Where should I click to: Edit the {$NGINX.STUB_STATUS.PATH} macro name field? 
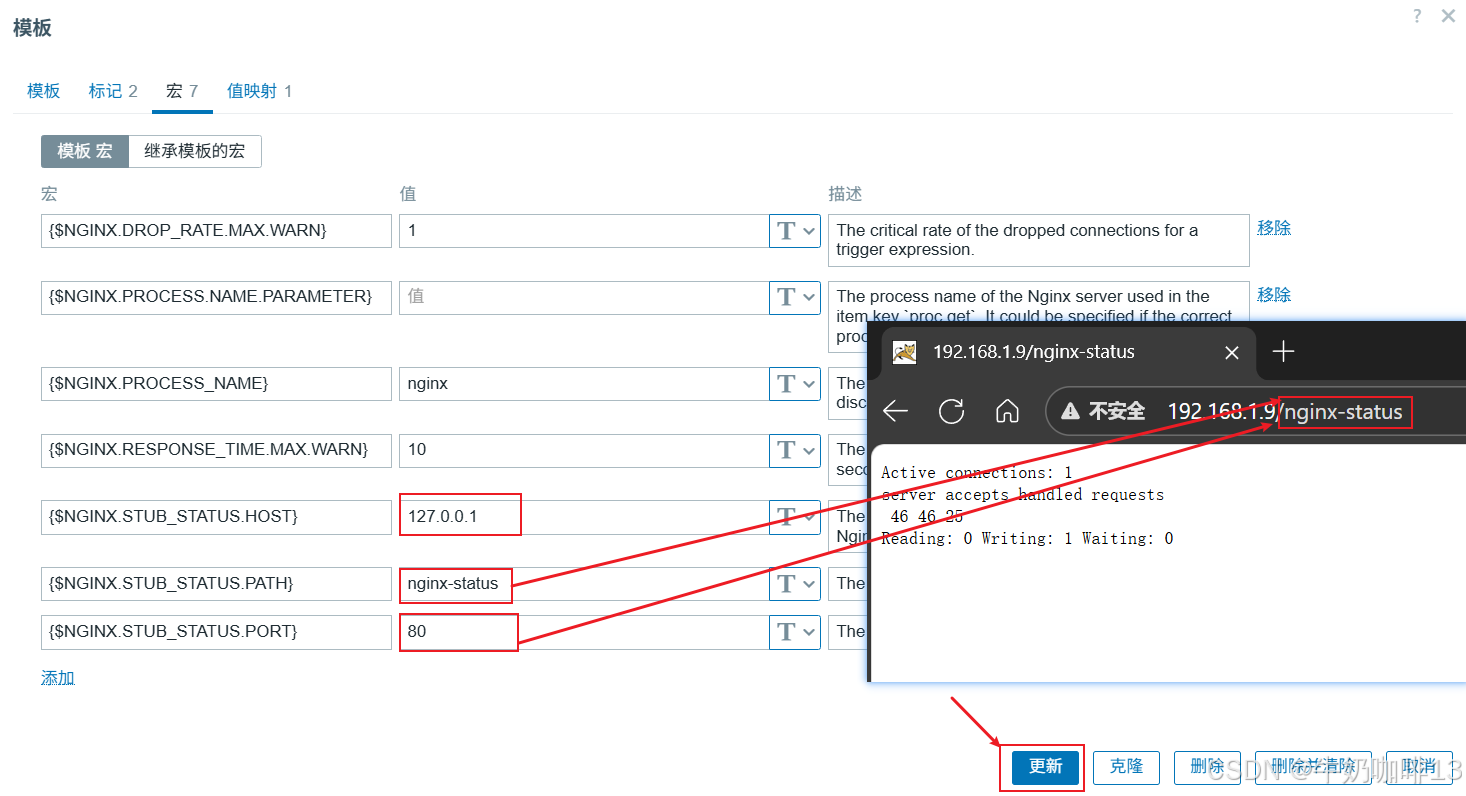pos(216,584)
